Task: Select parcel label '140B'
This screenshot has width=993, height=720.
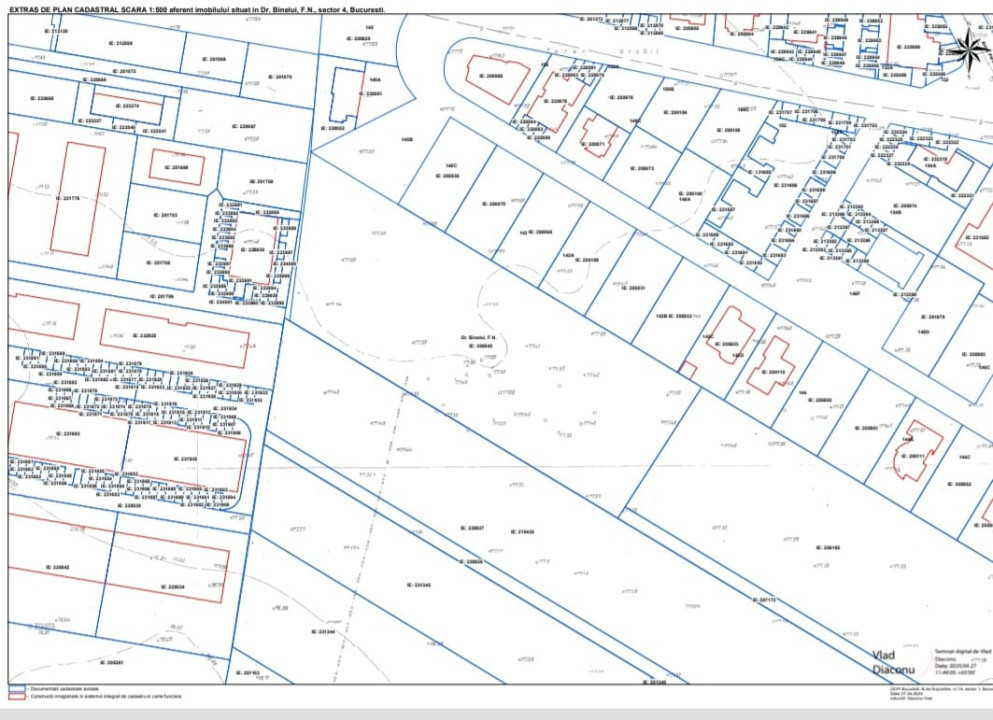Action: 407,139
